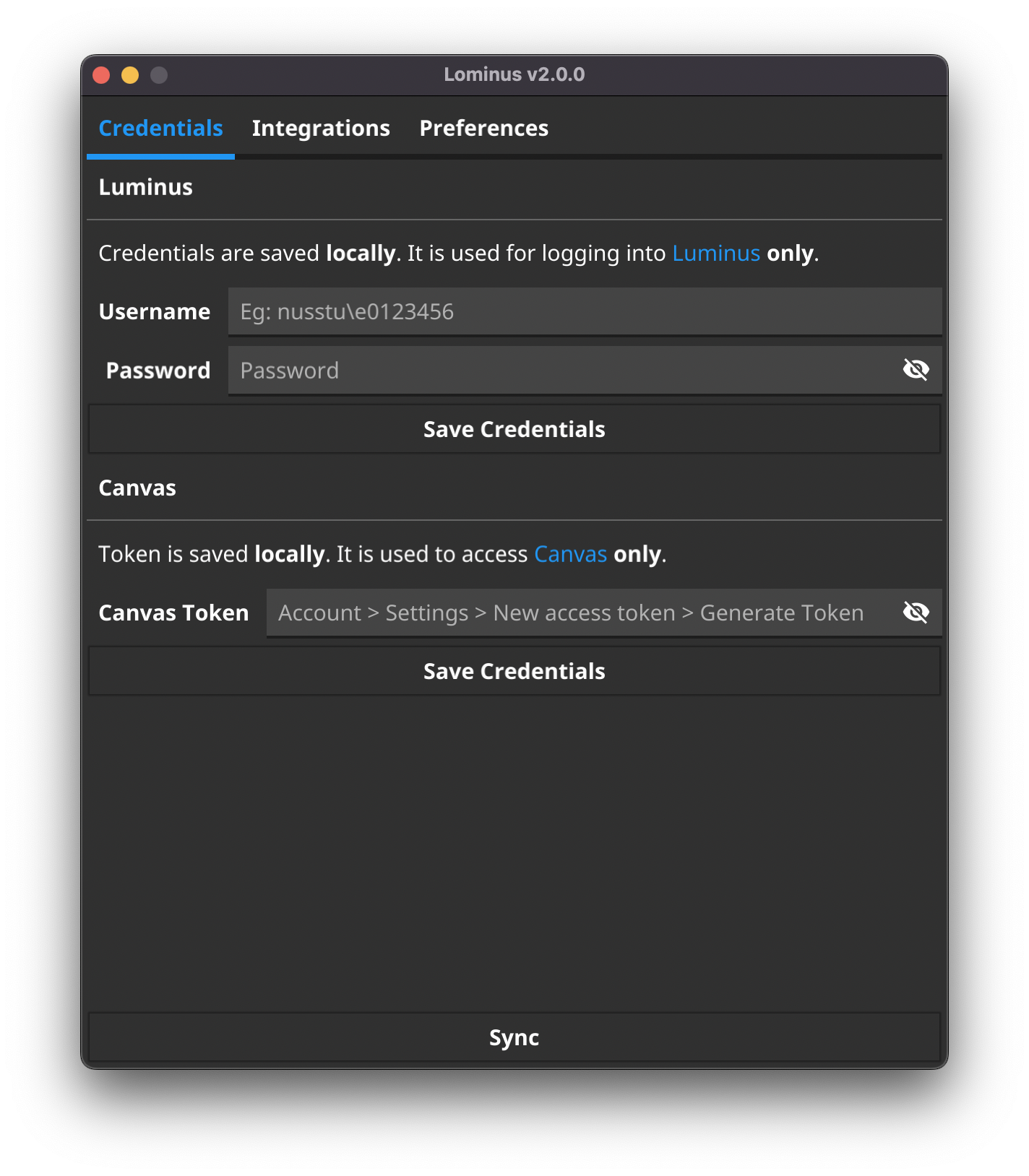Start the Sync button
1029x1176 pixels.
click(514, 1037)
